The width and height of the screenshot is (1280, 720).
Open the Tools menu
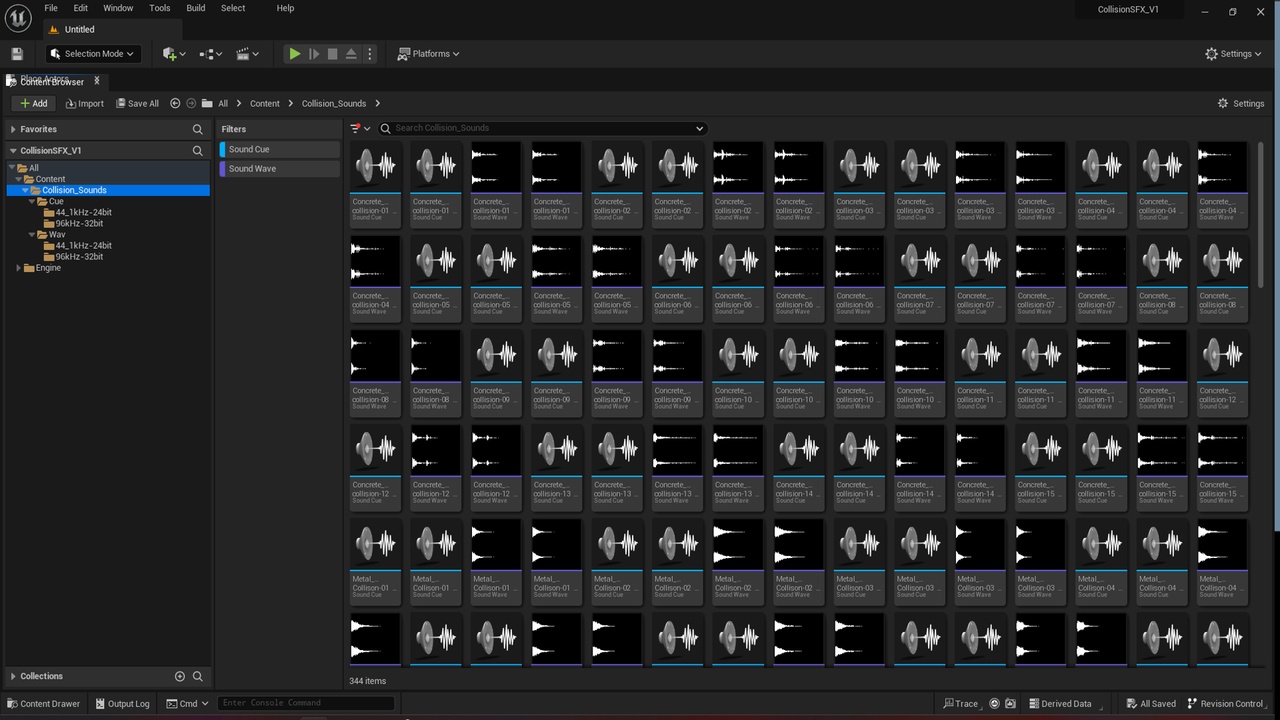click(160, 8)
